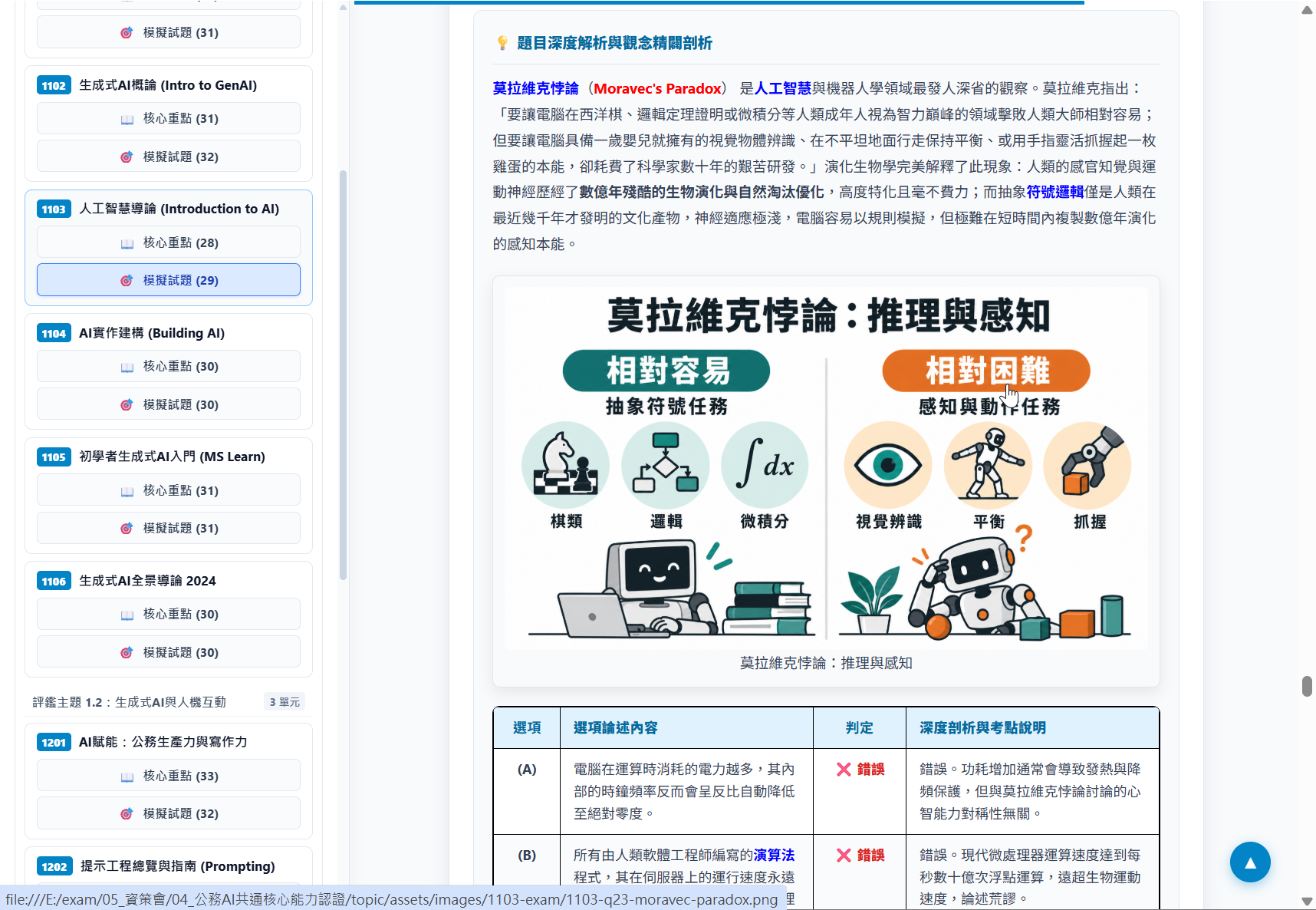Open 1106 模擬試題 (30) button
This screenshot has height=910, width=1316.
[169, 652]
